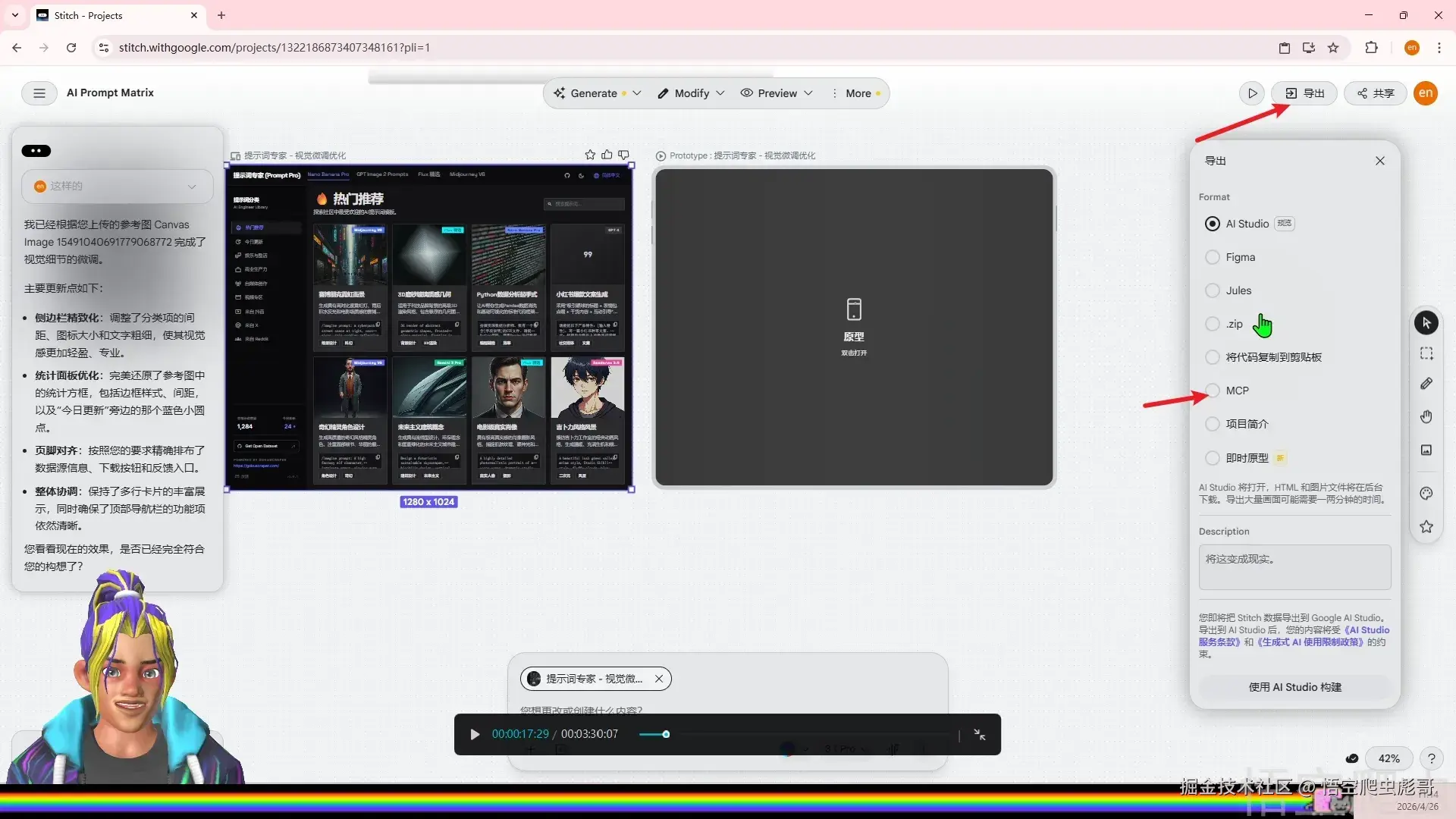
Task: Thumbs up the design frame
Action: click(x=607, y=155)
